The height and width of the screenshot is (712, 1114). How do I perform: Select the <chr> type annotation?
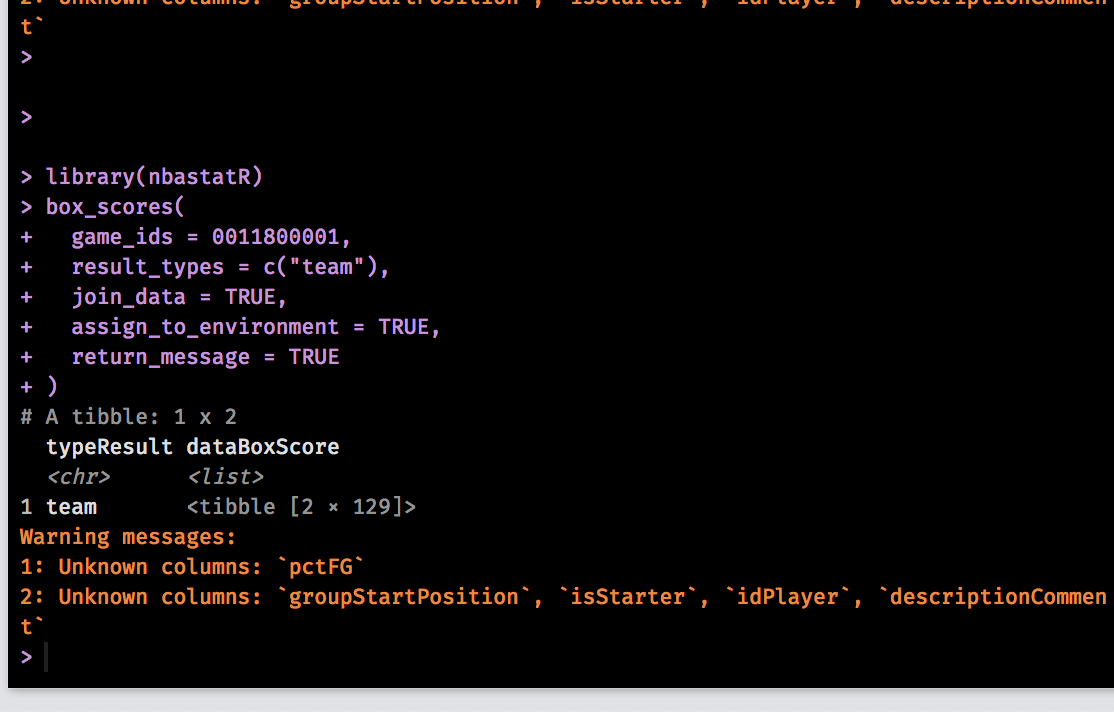(x=79, y=476)
